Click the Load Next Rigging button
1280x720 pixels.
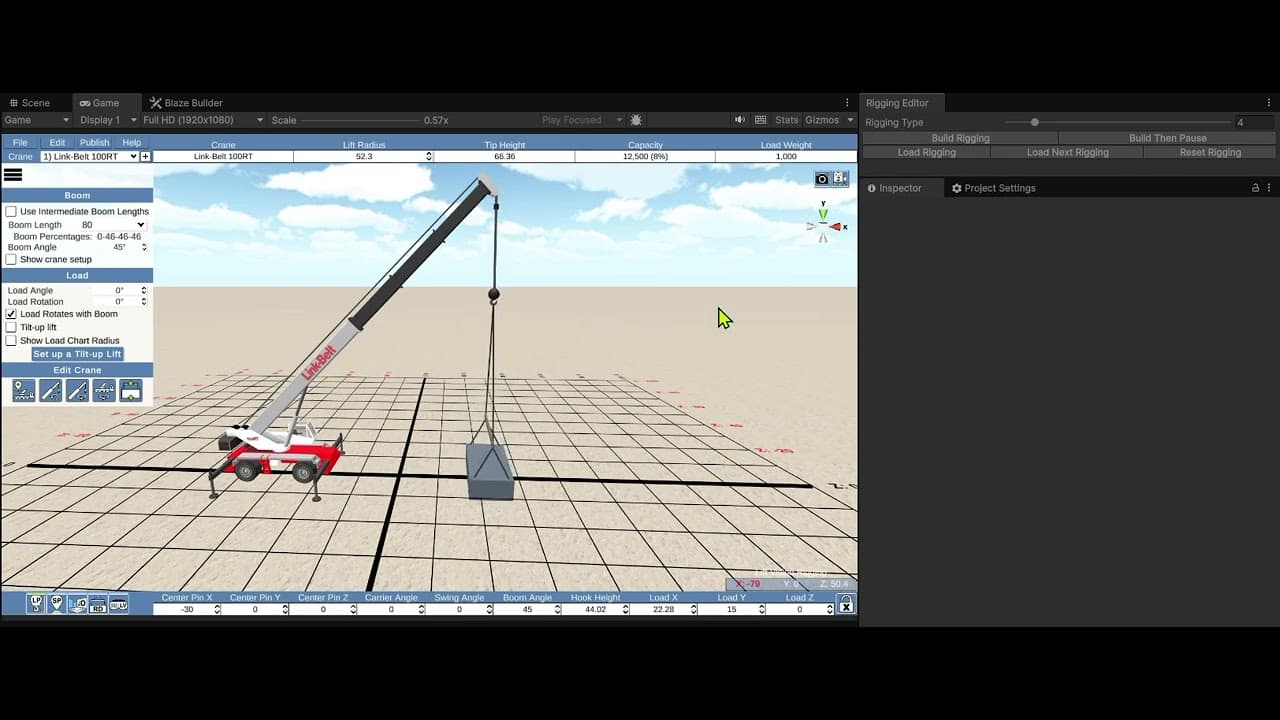point(1067,152)
